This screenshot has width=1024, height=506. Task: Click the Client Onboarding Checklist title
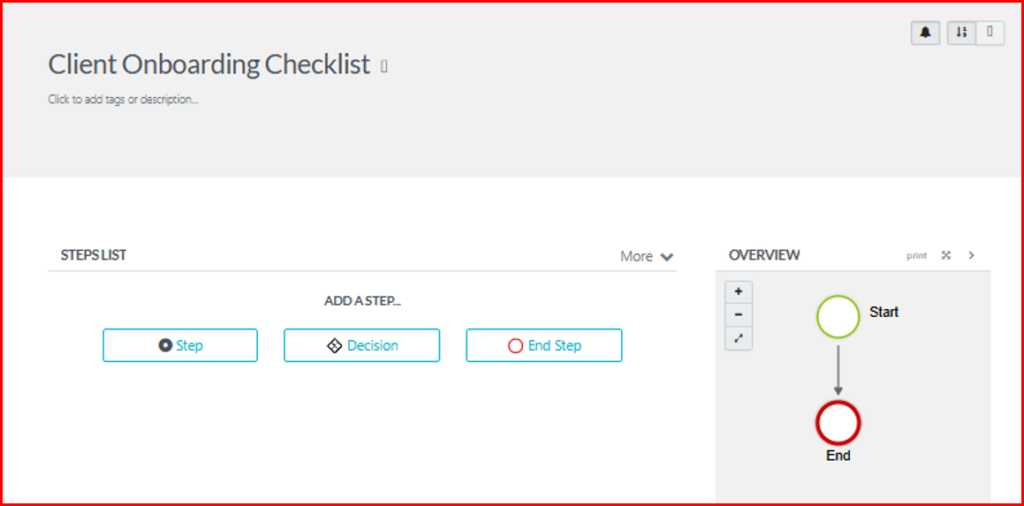[209, 65]
